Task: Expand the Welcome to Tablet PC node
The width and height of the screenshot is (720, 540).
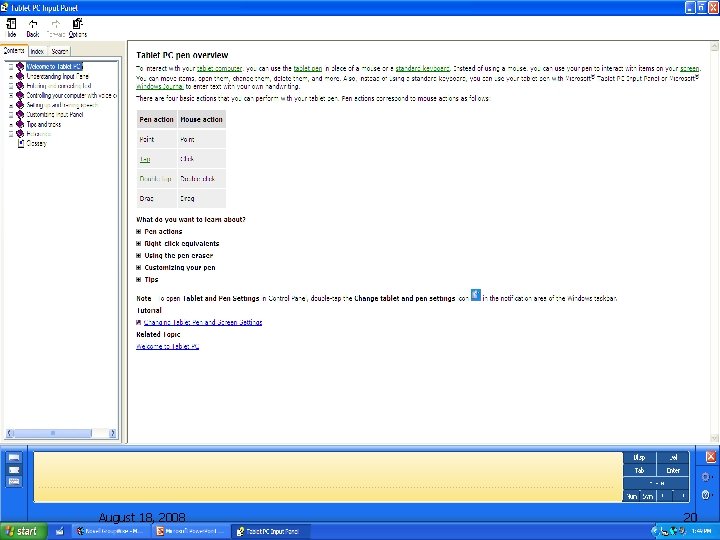Action: [x=11, y=67]
